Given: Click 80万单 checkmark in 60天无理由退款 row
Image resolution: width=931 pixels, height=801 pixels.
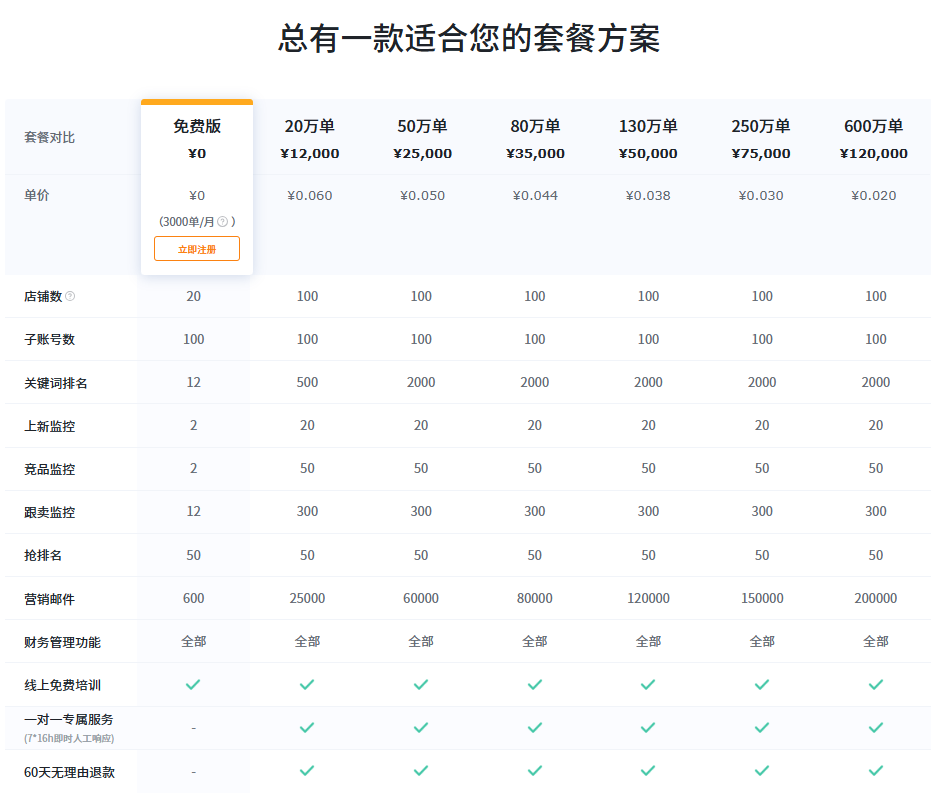Looking at the screenshot, I should (535, 771).
